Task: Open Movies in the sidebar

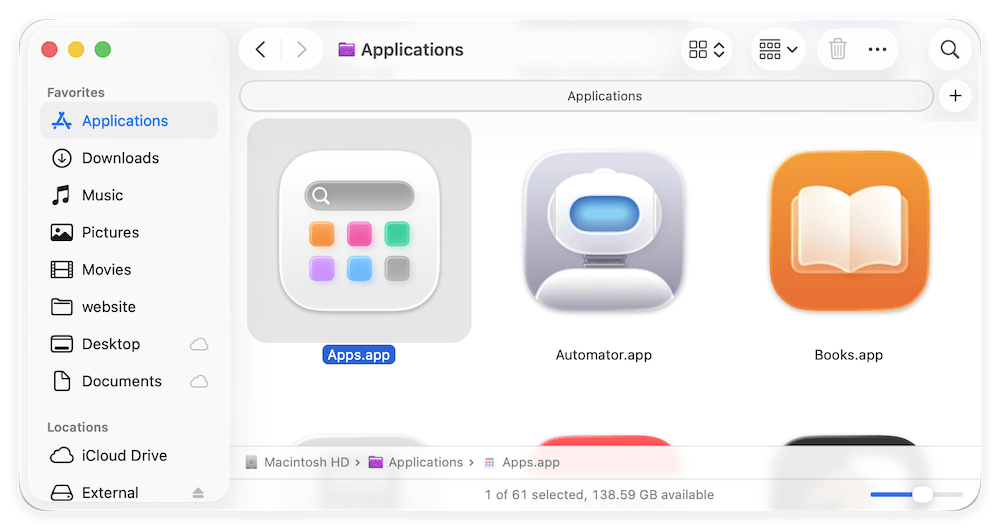Action: [129, 270]
